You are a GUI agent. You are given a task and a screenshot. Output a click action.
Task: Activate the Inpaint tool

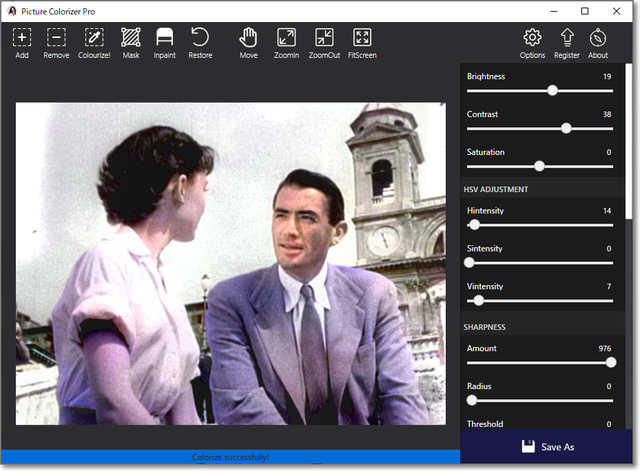coord(164,38)
